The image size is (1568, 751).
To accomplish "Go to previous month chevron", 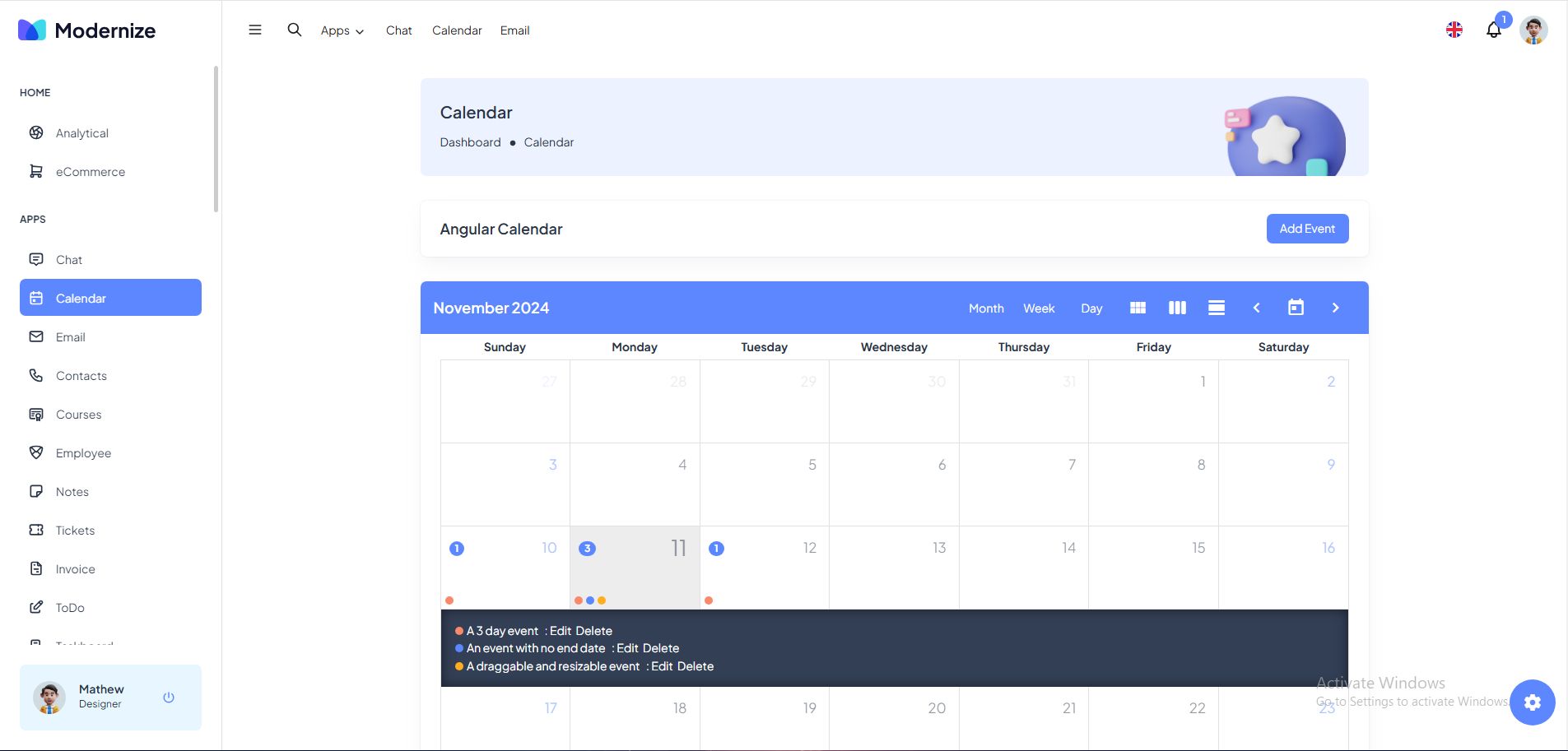I will click(x=1256, y=308).
